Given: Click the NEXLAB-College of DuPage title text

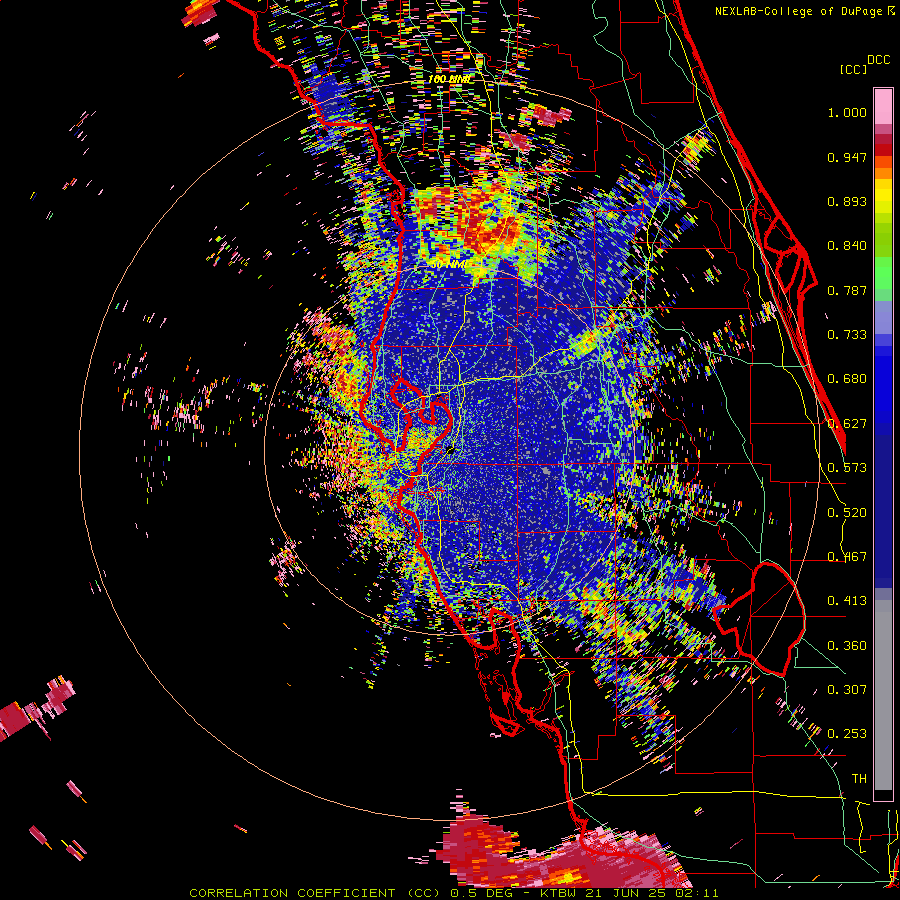Looking at the screenshot, I should [801, 11].
